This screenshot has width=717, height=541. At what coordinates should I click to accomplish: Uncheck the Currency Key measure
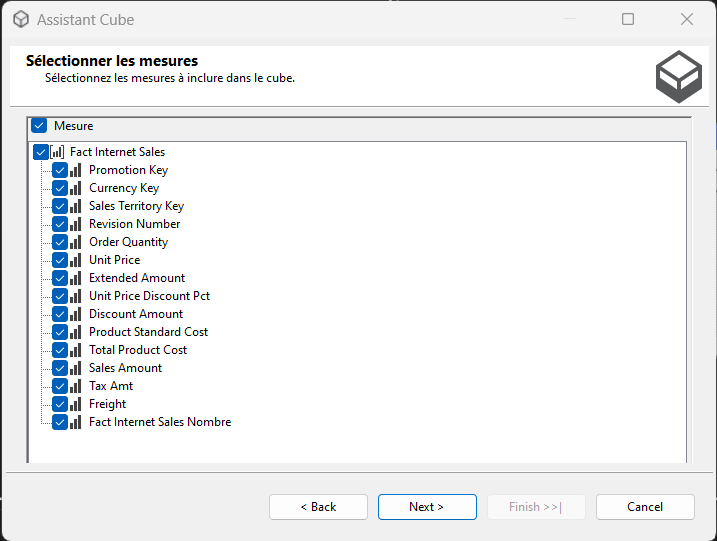coord(60,188)
